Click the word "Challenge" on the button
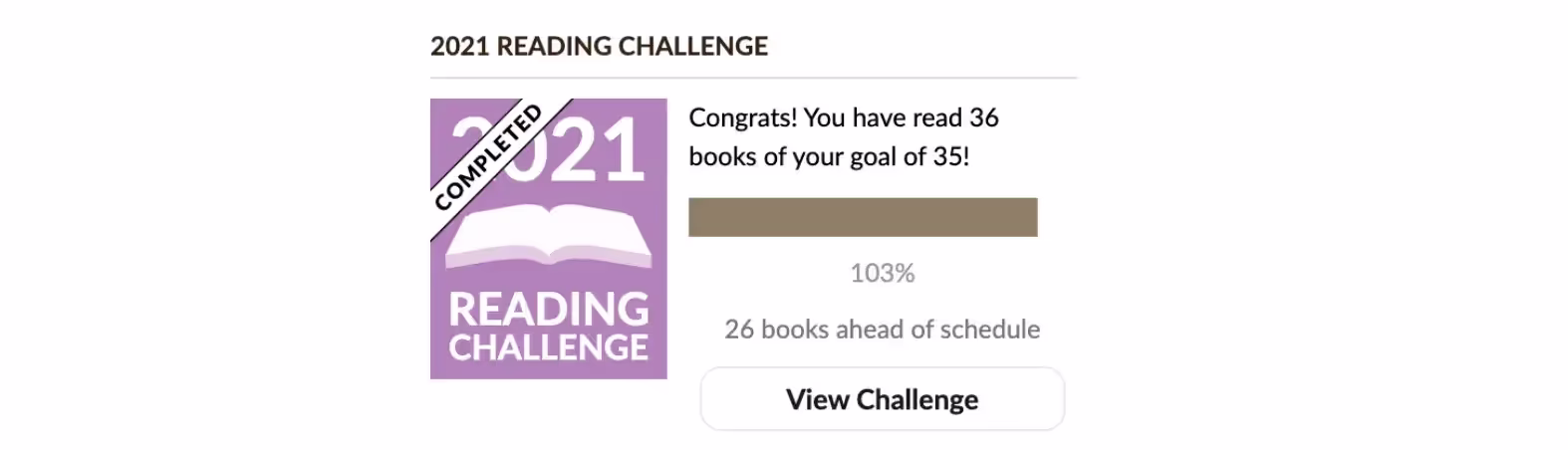 pos(916,399)
